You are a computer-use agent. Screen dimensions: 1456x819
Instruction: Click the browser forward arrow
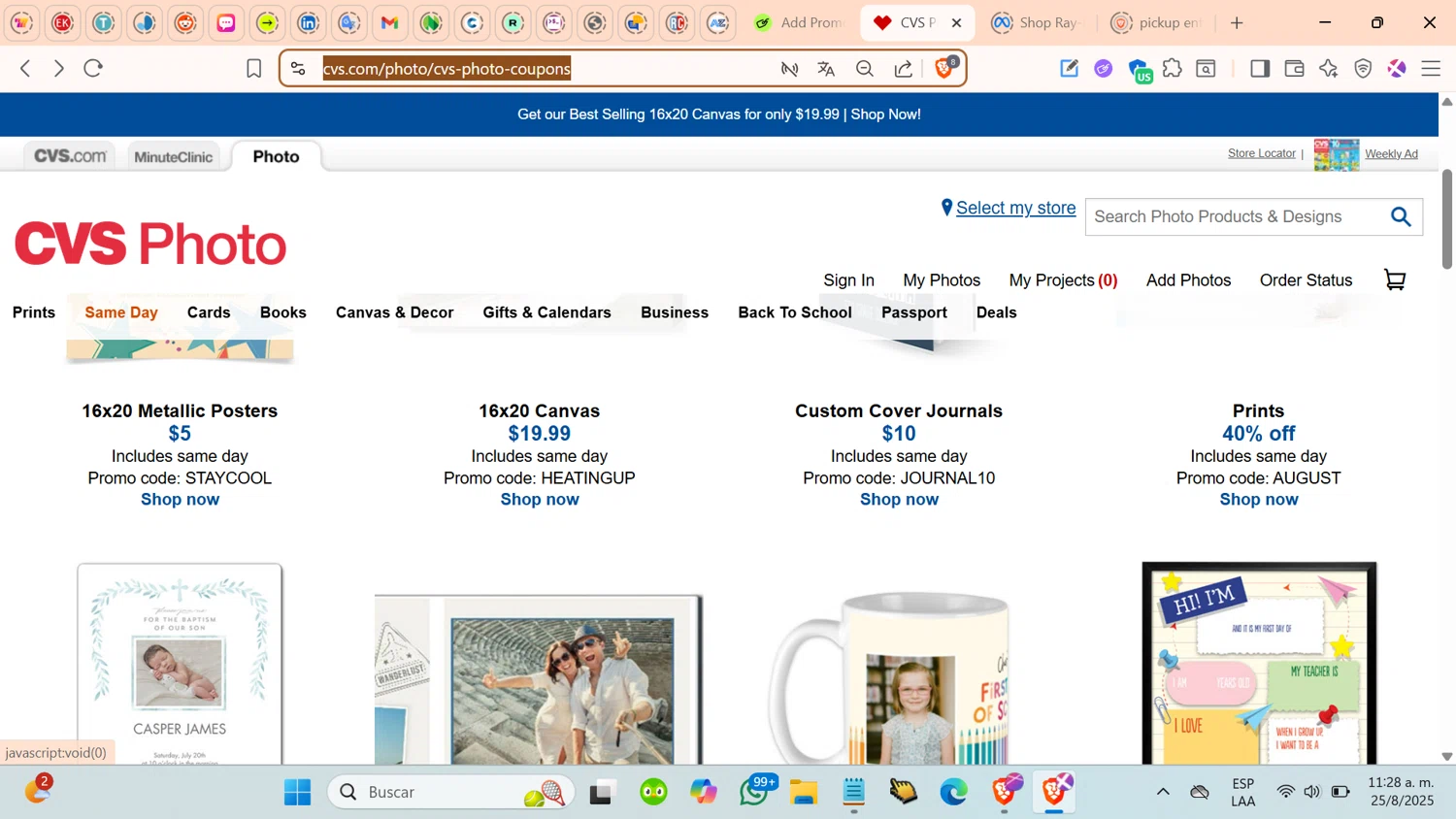tap(59, 69)
